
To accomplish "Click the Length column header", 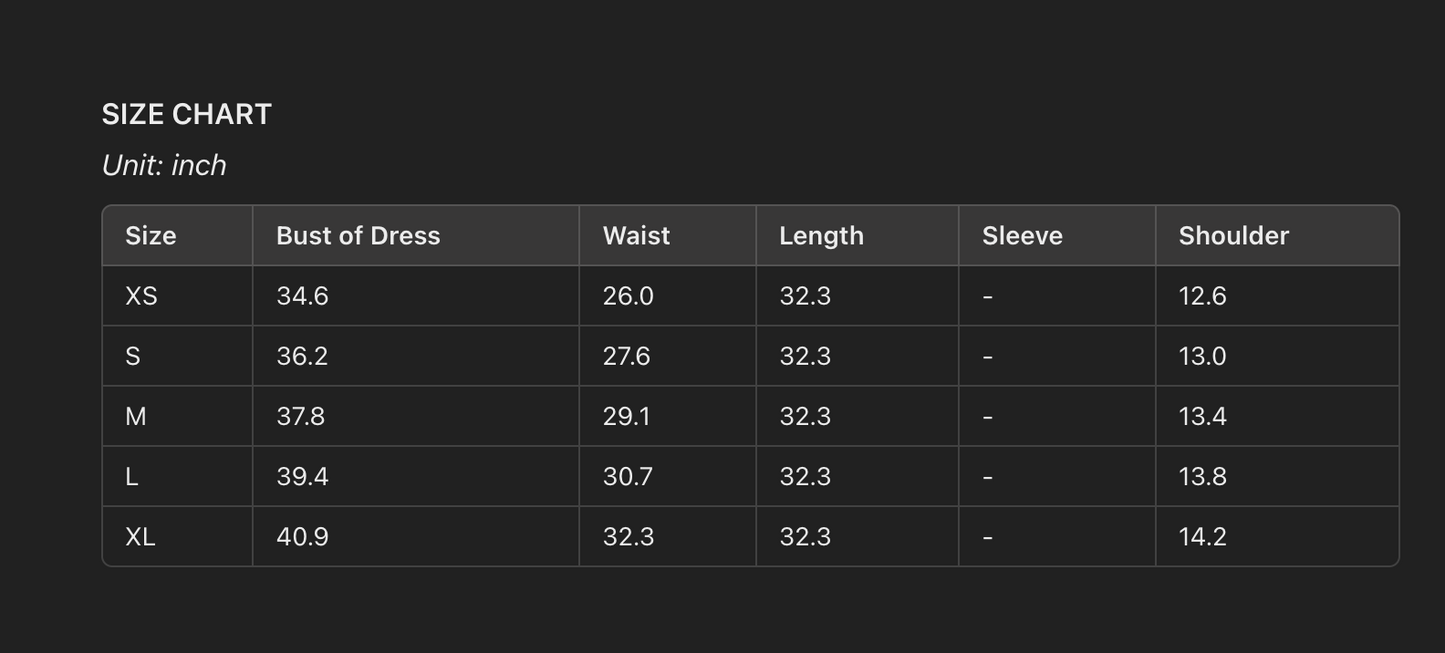I will pos(821,236).
